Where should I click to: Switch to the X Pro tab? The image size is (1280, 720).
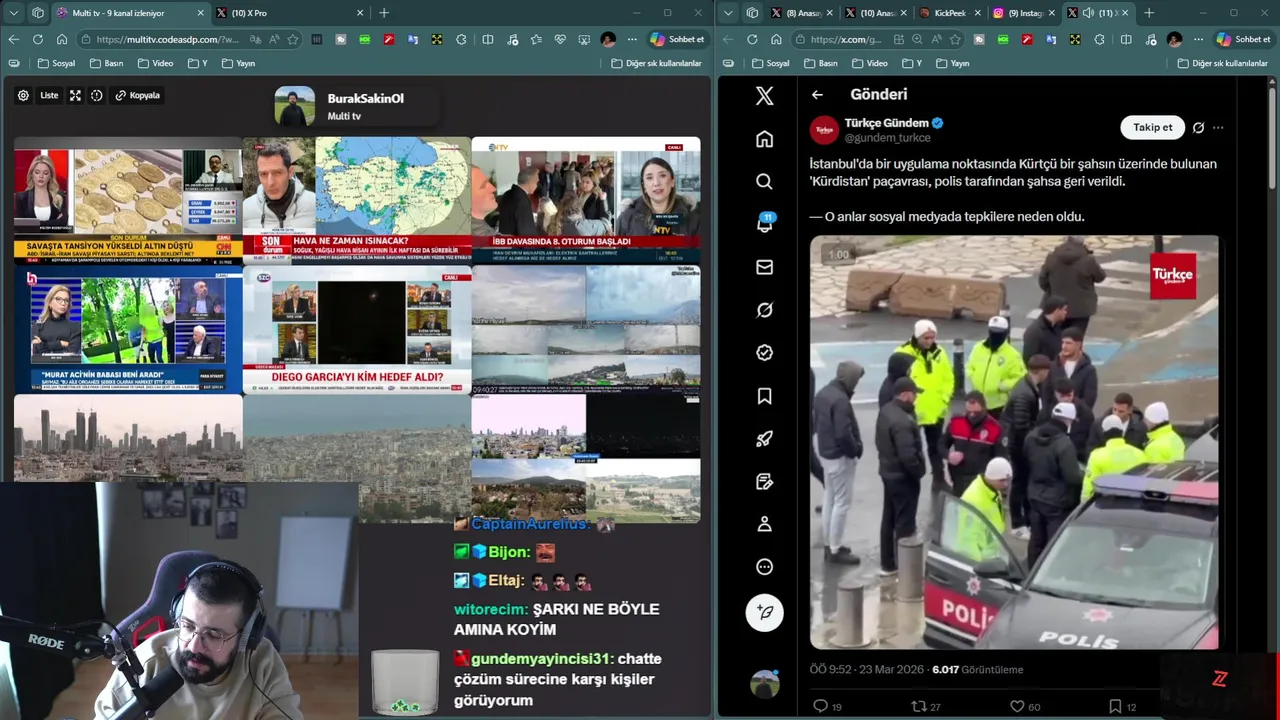[289, 13]
